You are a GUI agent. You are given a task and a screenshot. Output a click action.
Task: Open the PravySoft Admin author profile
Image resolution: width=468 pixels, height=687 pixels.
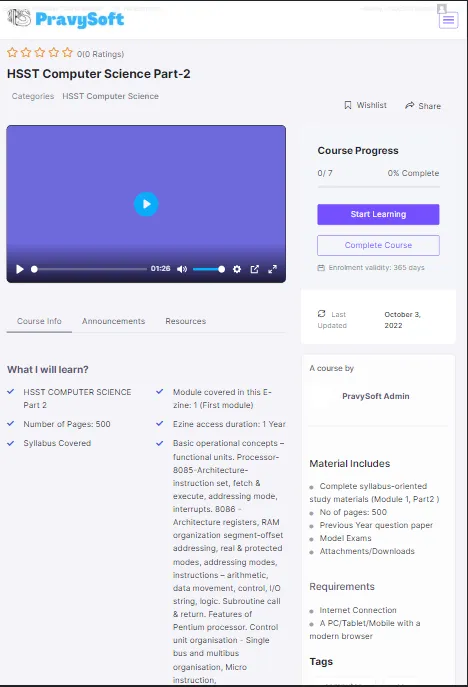tap(376, 396)
